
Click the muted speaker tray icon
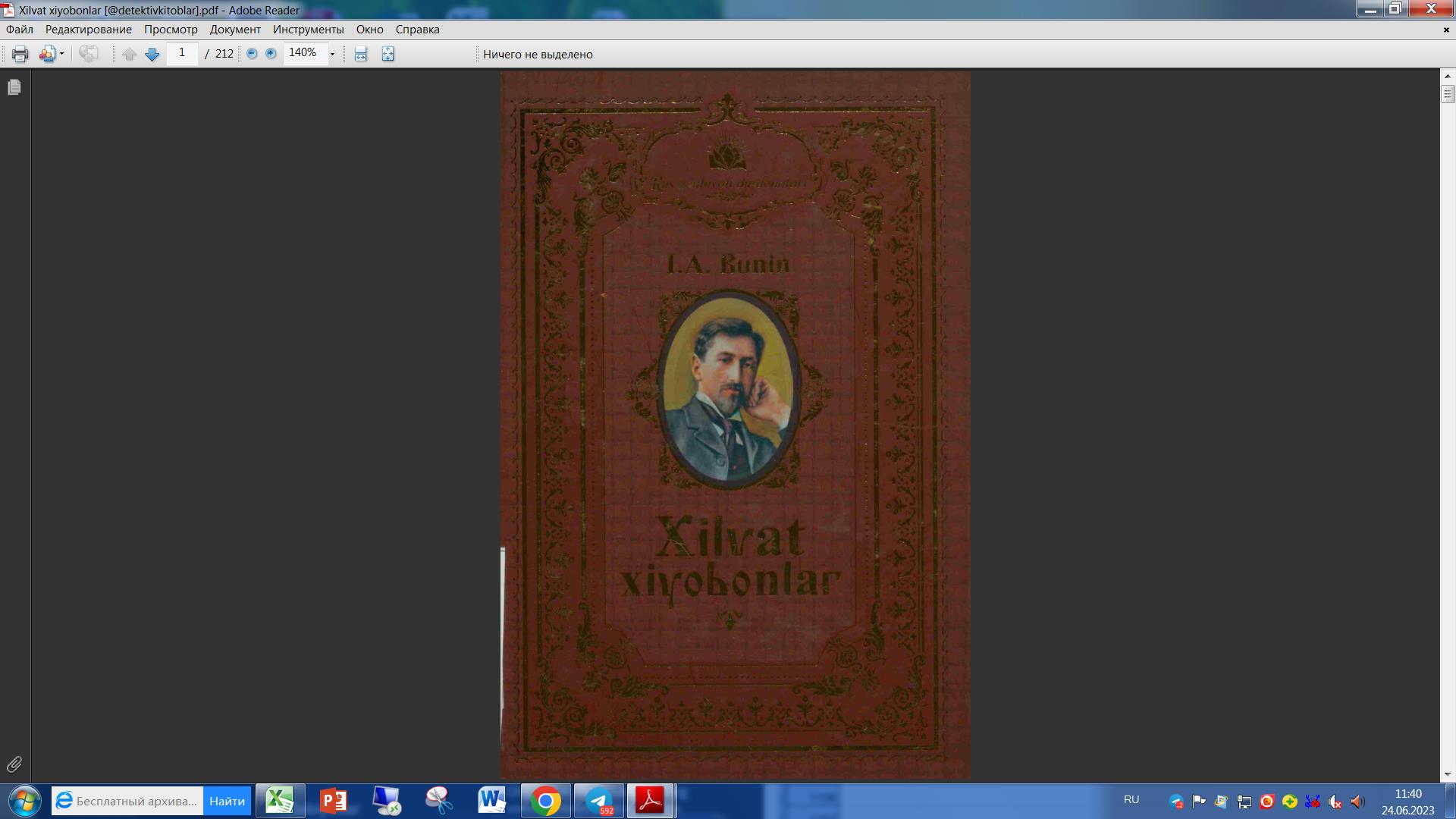(x=1335, y=802)
